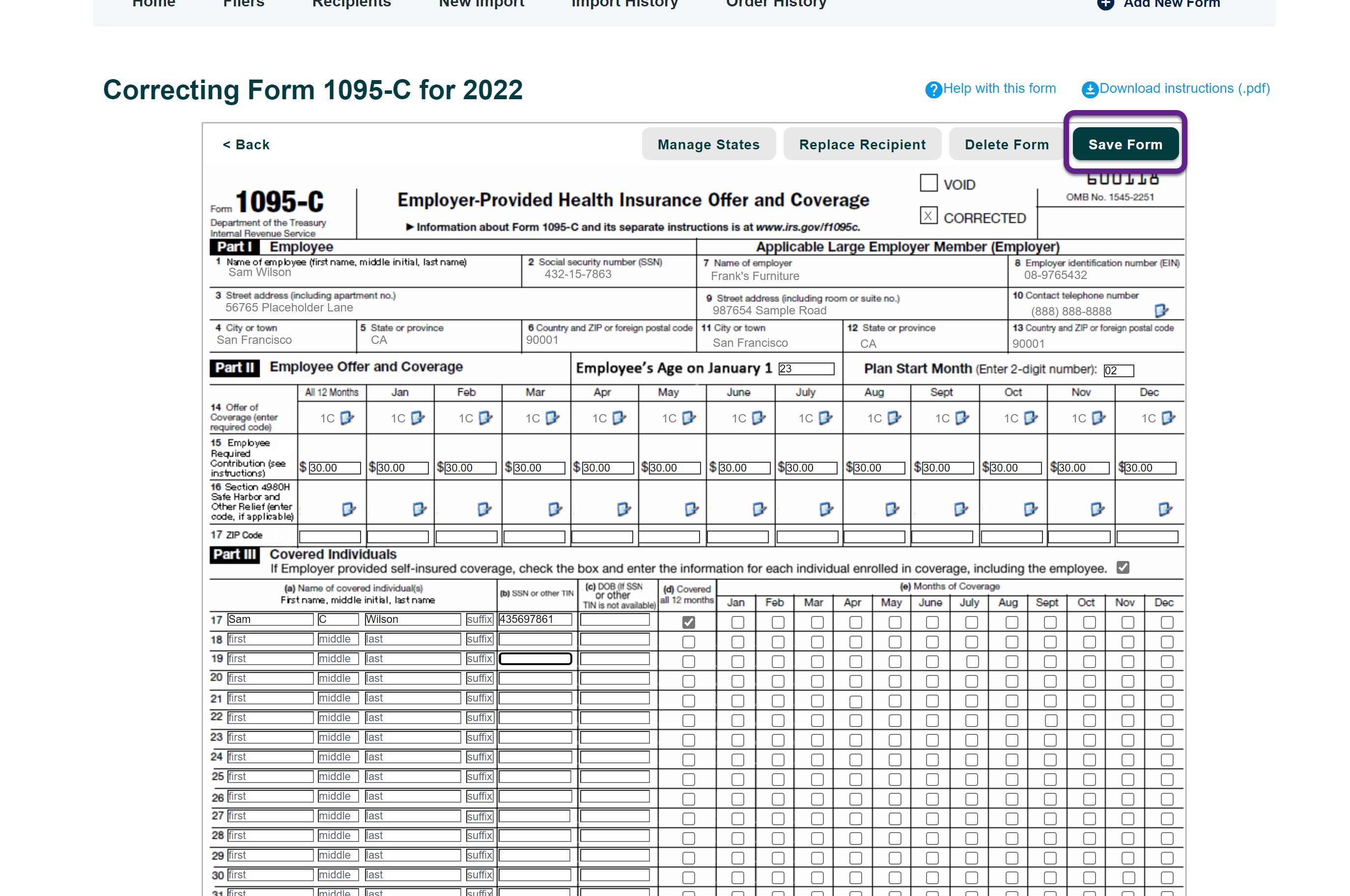Check the VOID checkbox
The height and width of the screenshot is (896, 1350).
click(x=928, y=183)
